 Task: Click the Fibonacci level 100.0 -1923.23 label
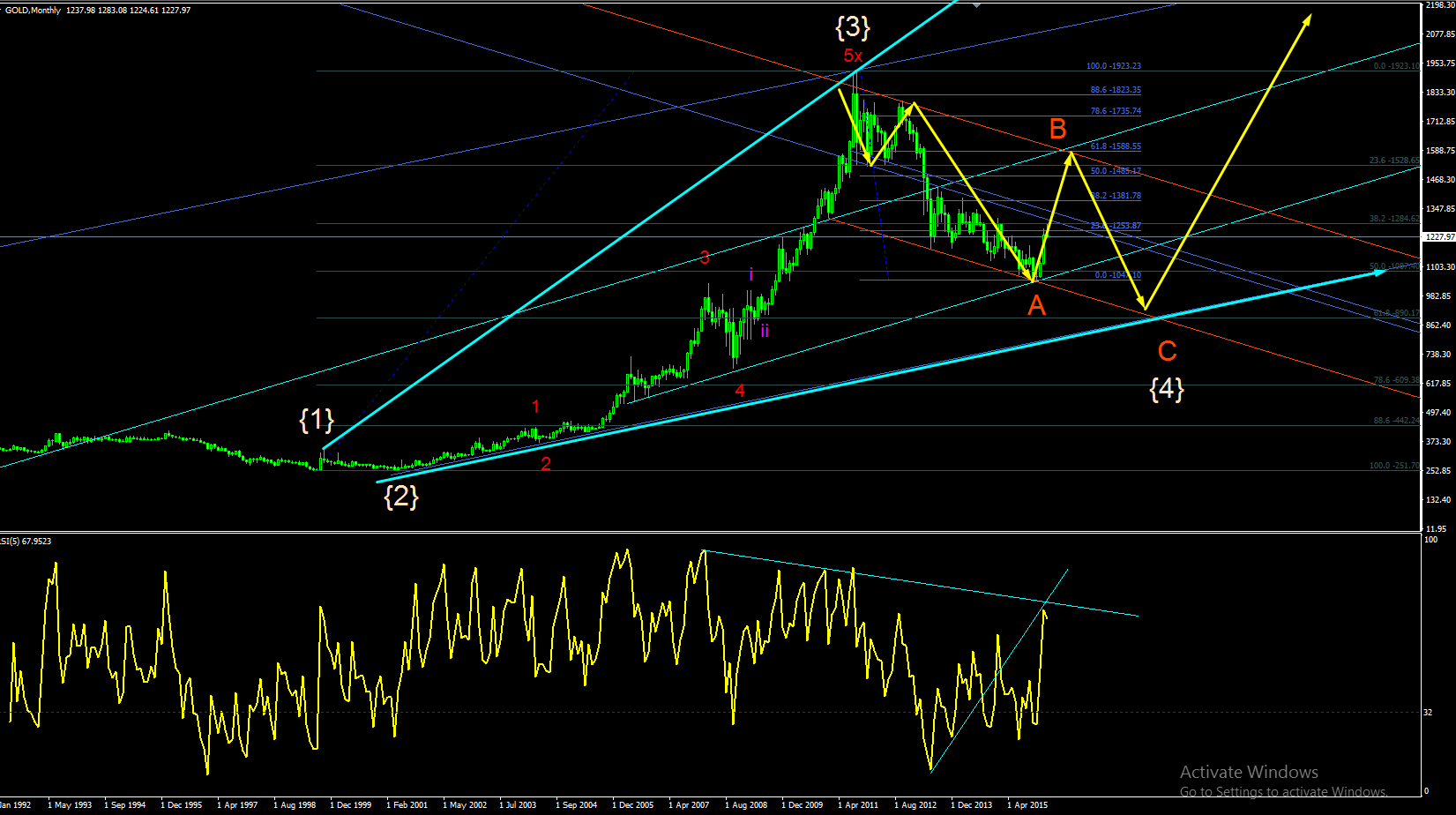pyautogui.click(x=1113, y=66)
